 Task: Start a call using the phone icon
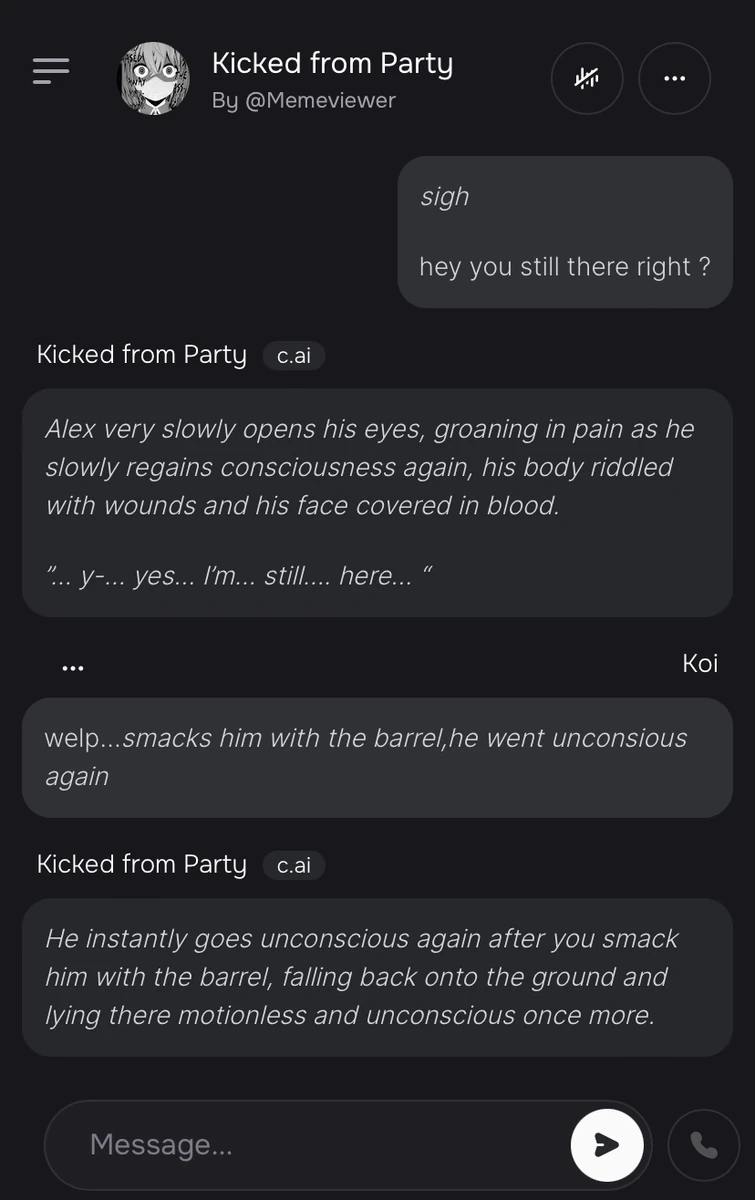[x=704, y=1144]
